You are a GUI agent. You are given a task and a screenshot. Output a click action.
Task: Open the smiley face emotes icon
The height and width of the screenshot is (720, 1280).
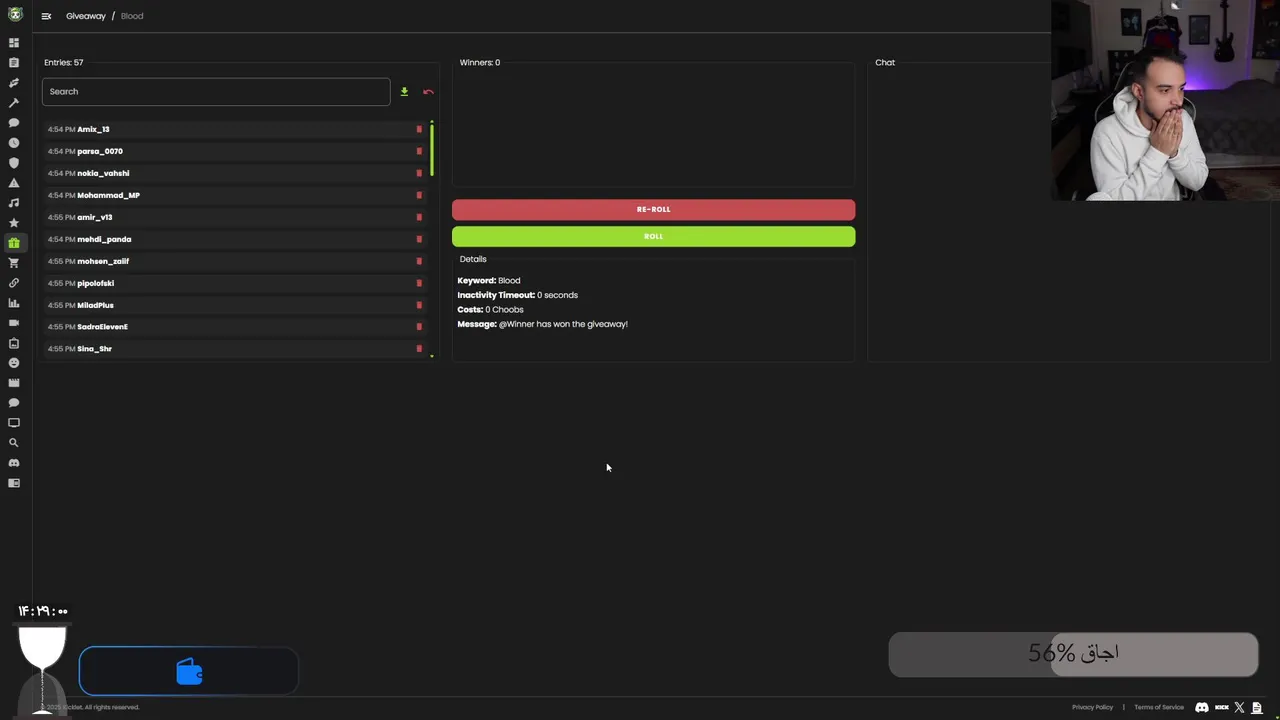[x=14, y=363]
